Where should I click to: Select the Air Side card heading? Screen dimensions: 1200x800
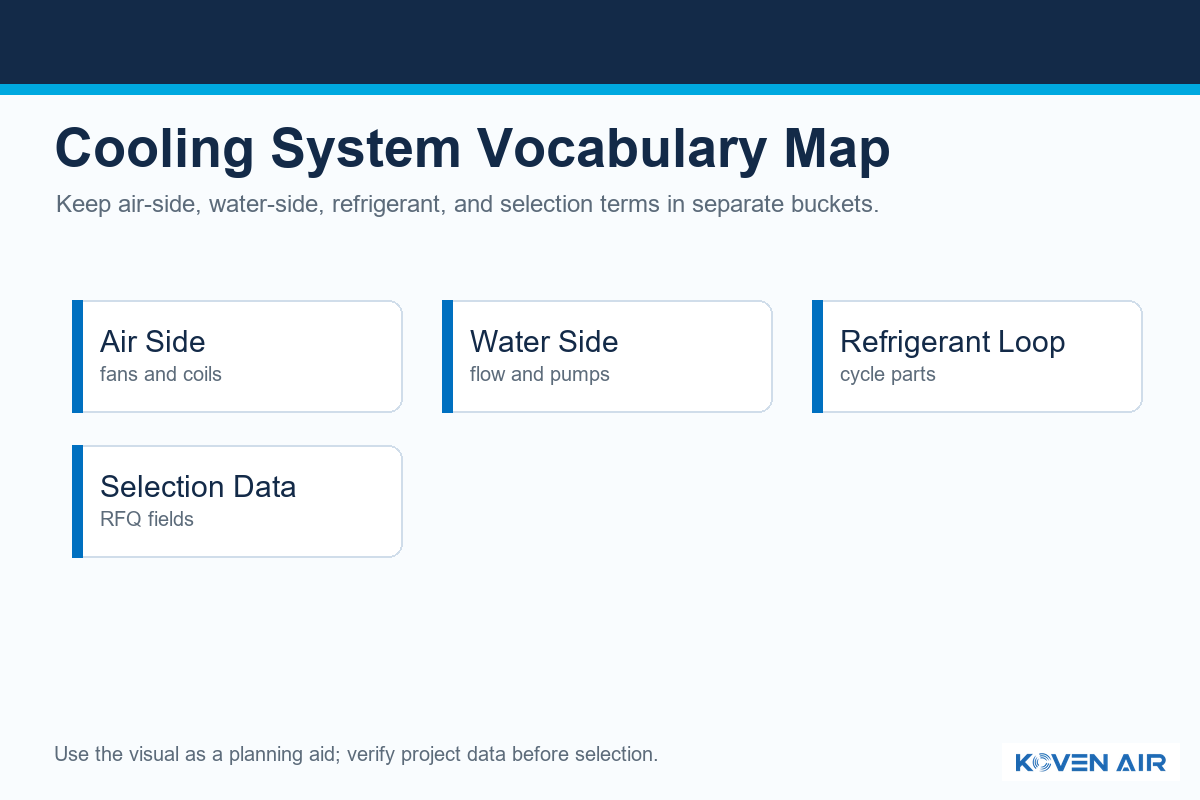pos(153,342)
